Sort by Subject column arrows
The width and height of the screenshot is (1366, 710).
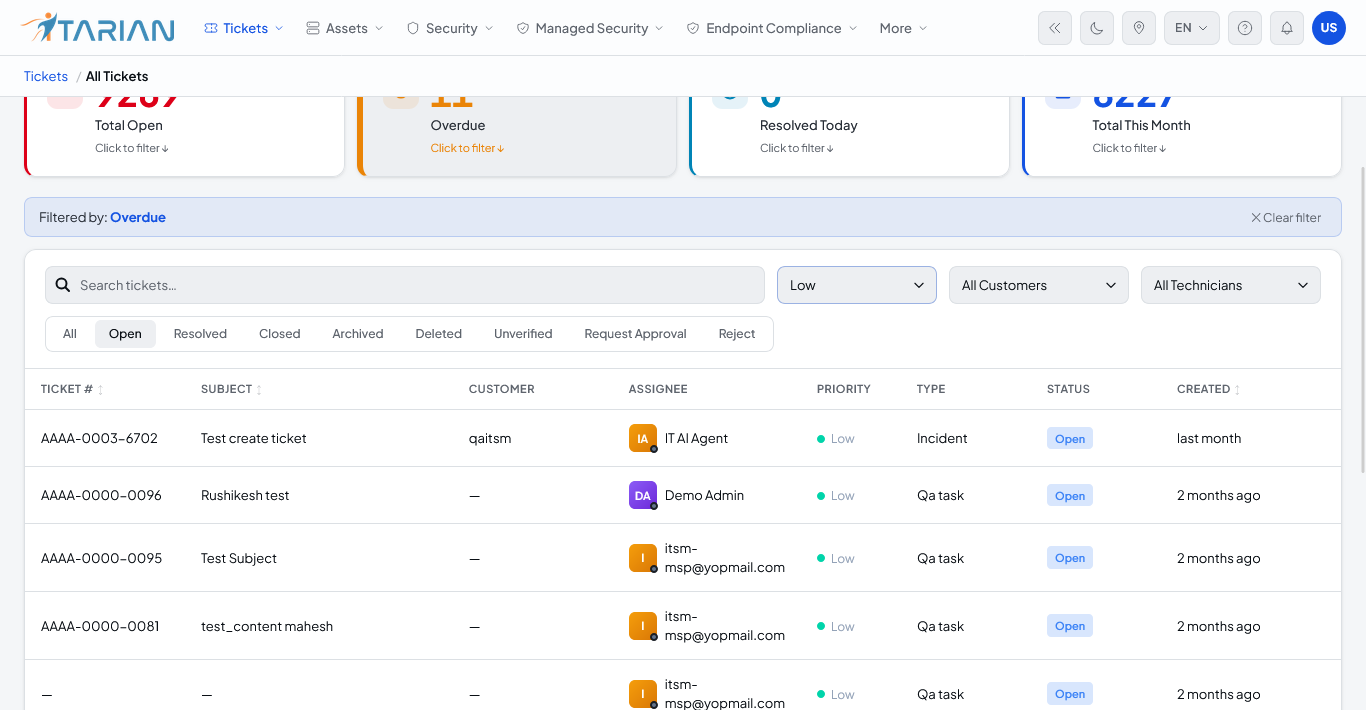coord(259,389)
